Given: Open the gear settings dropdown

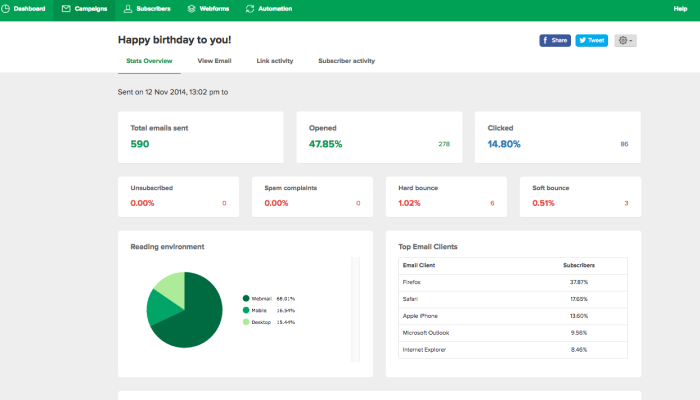Looking at the screenshot, I should tap(625, 41).
